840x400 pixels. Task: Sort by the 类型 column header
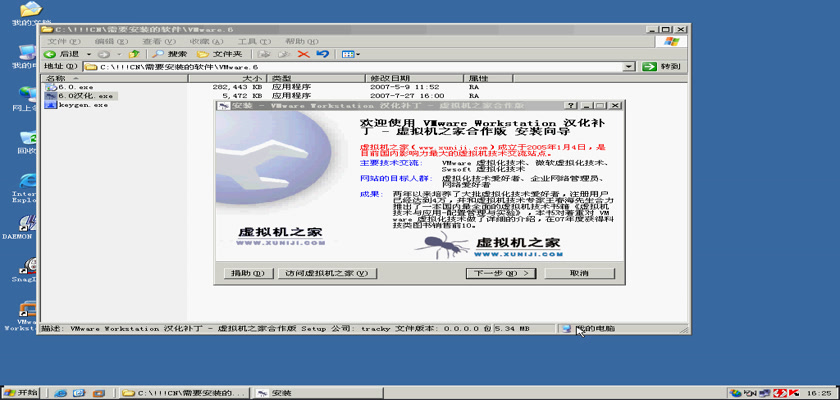coord(316,79)
